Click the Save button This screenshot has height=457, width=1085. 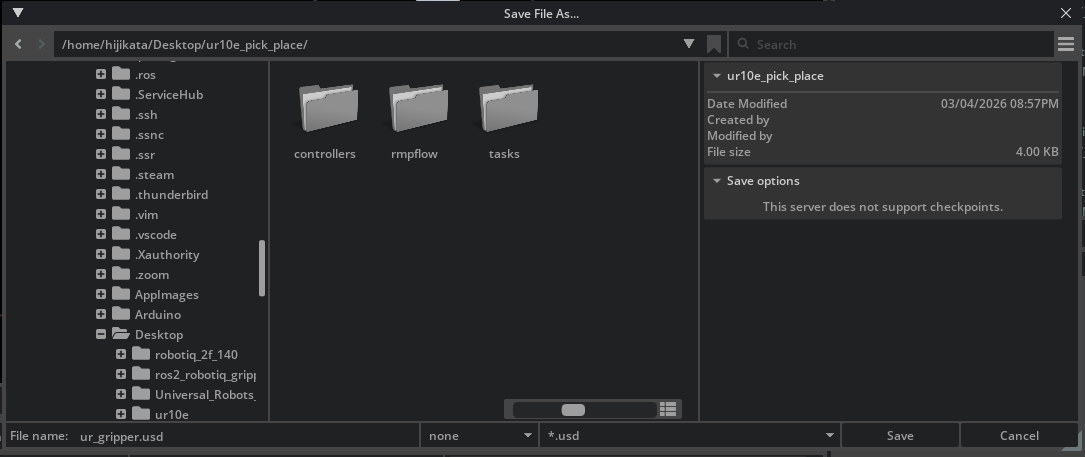900,436
